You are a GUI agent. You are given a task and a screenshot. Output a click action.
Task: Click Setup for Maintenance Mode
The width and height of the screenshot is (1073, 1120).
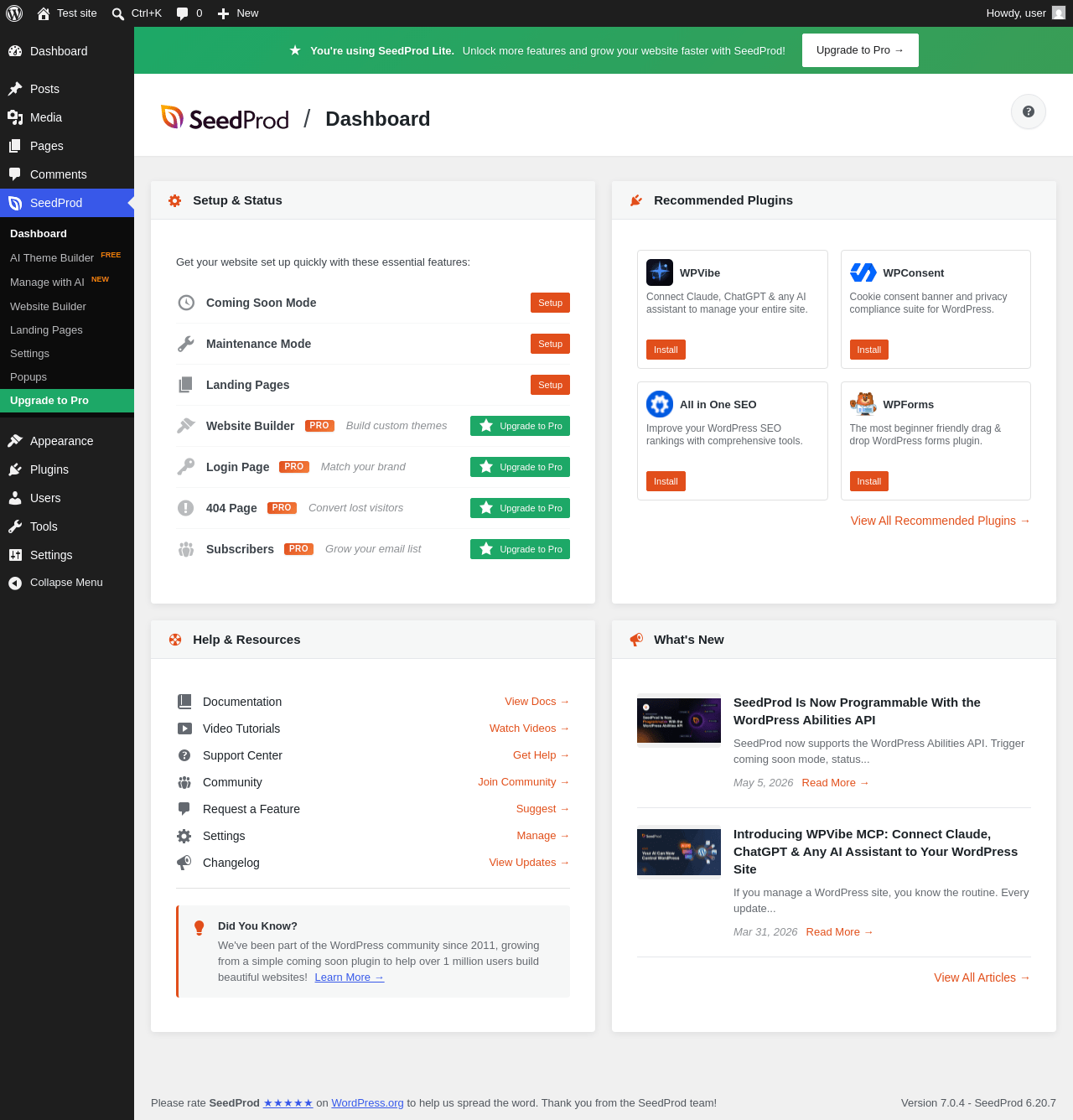(x=550, y=344)
